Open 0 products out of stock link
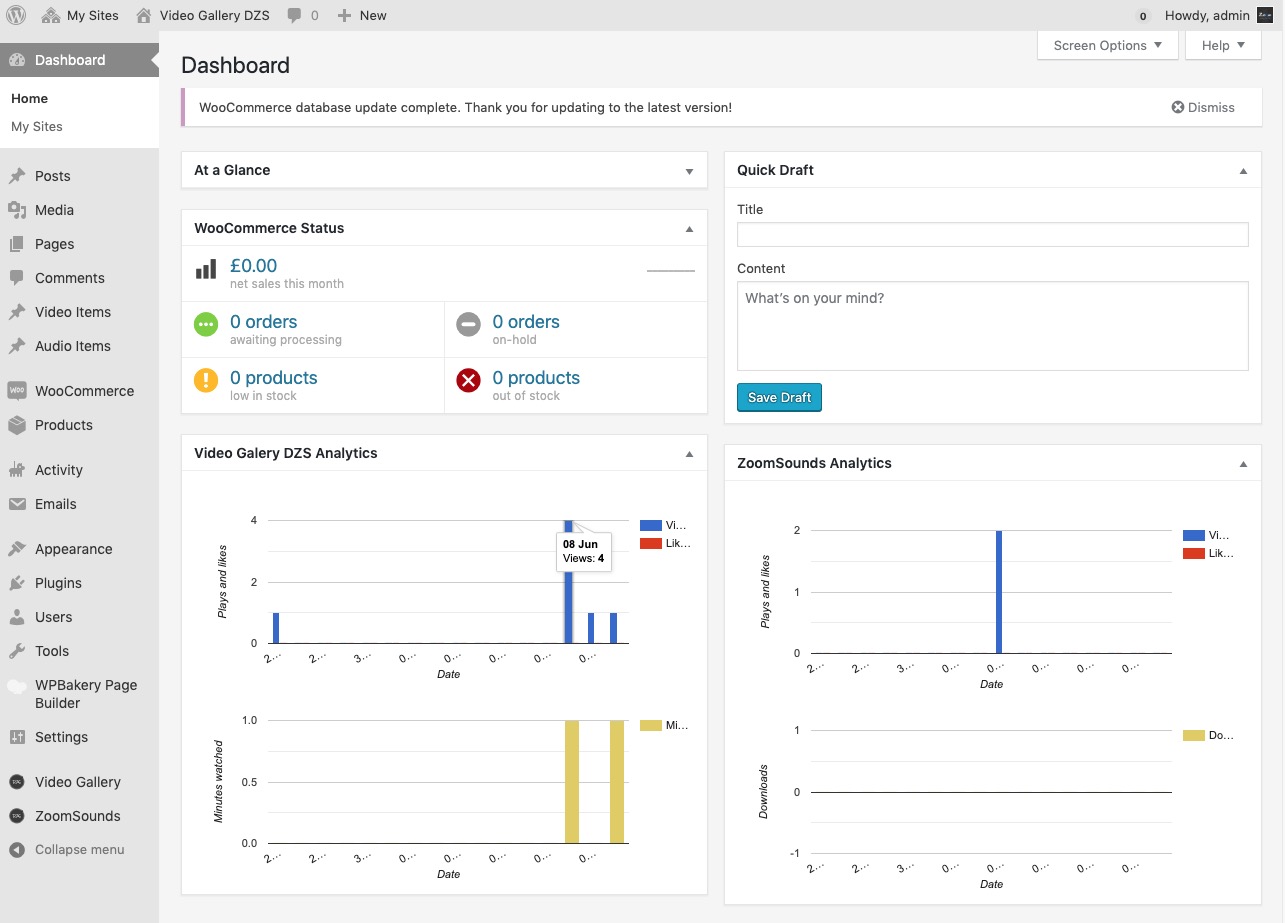Screen dimensions: 1285x923 point(536,378)
